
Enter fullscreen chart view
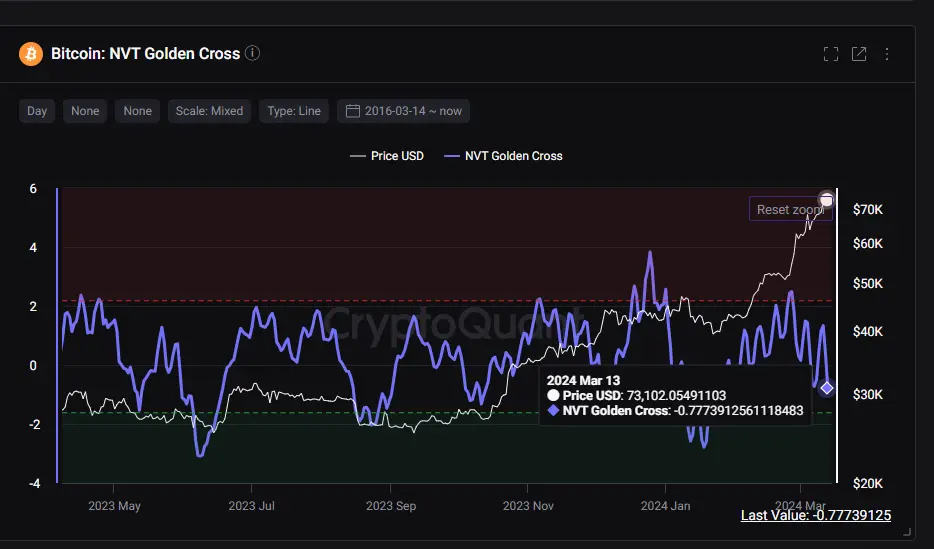click(831, 54)
